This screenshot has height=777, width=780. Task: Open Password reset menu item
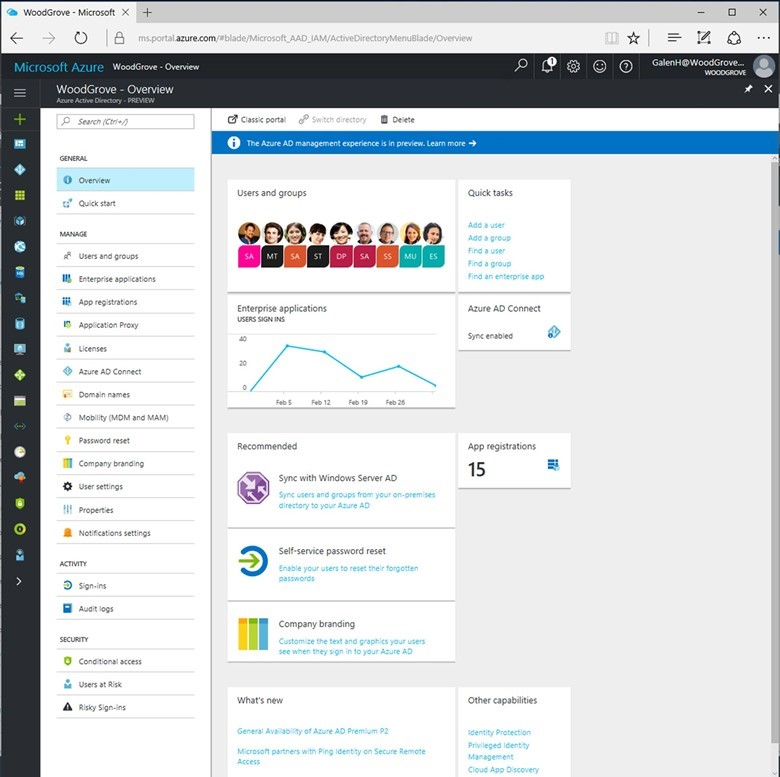point(125,440)
